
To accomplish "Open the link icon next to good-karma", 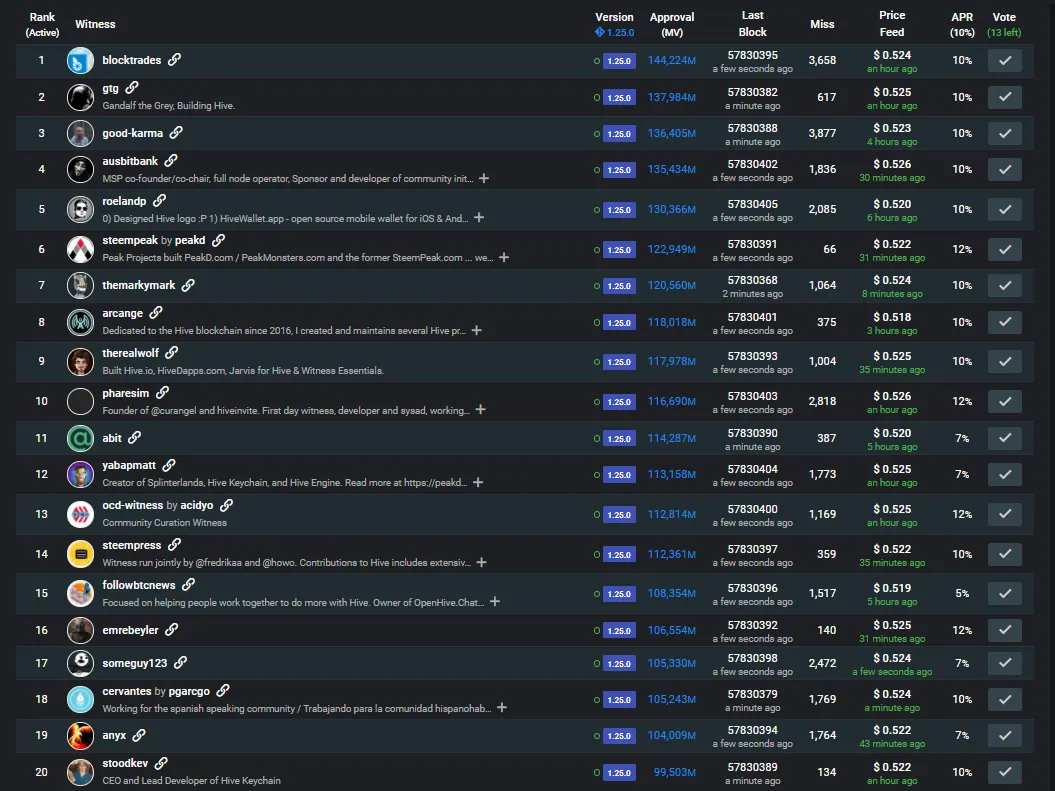I will point(177,133).
